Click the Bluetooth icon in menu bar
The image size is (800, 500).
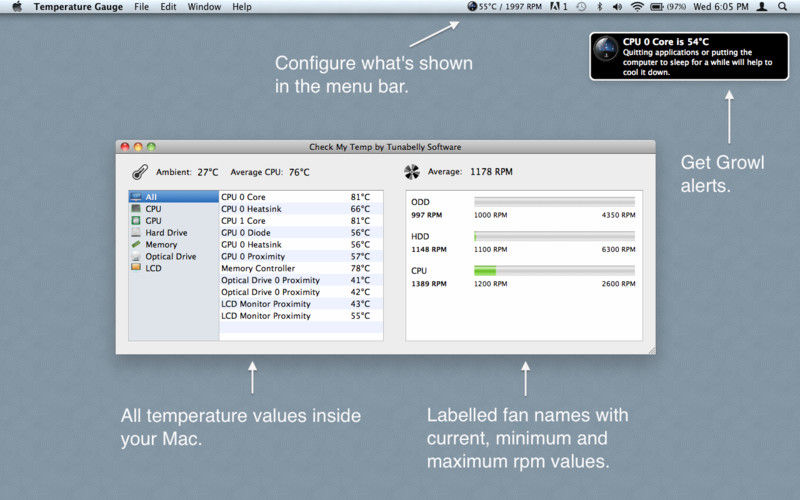600,7
